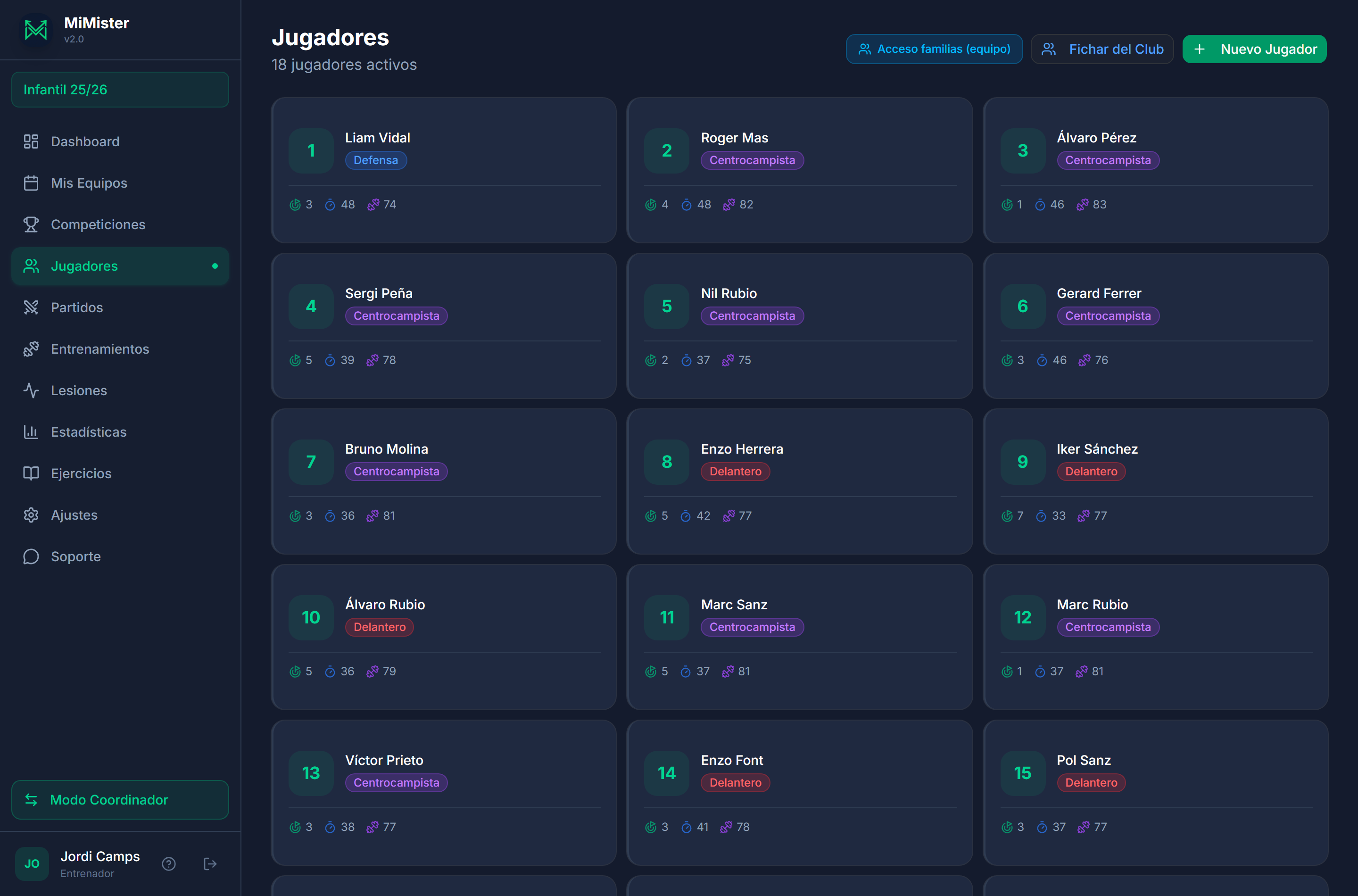
Task: Open the Dashboard section
Action: click(120, 142)
